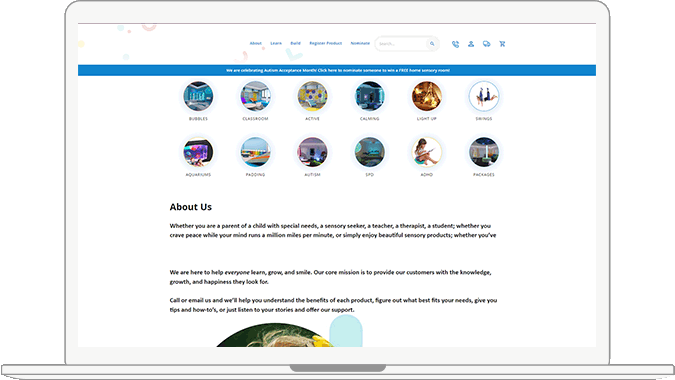Viewport: 675px width, 380px height.
Task: Open the Calming category image
Action: (369, 96)
